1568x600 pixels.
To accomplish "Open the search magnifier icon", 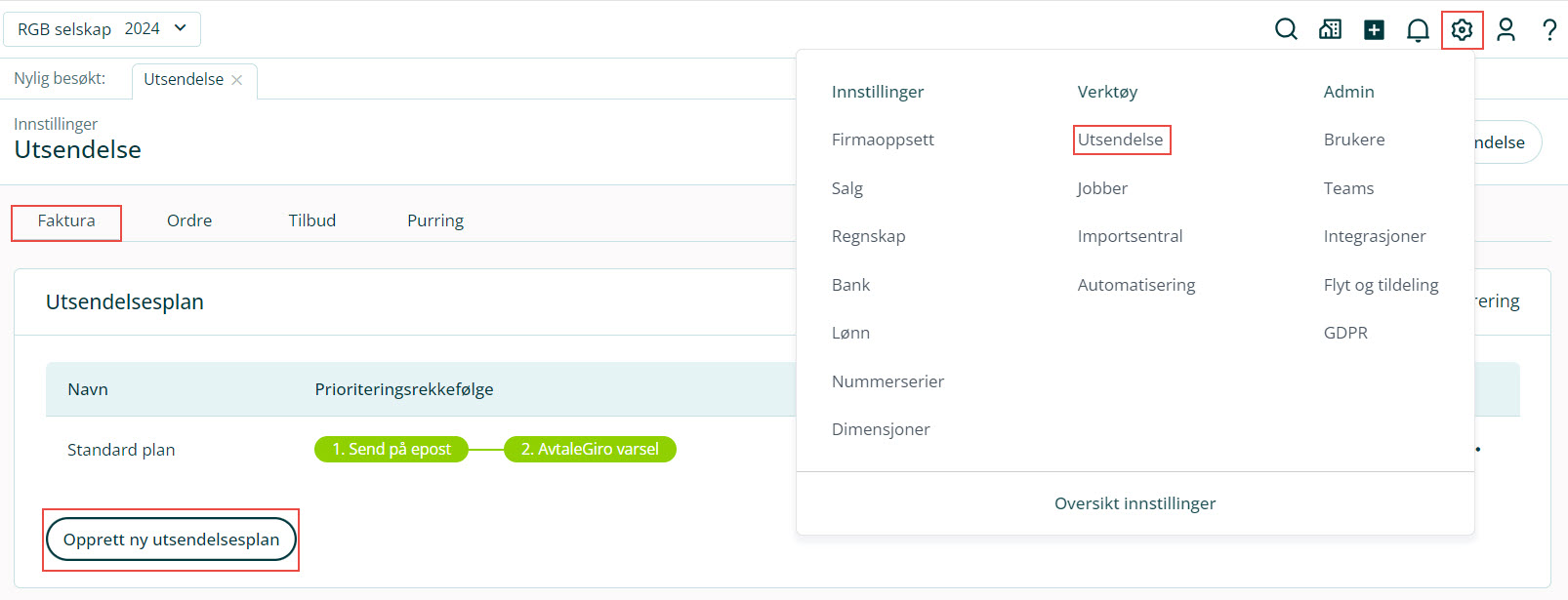I will point(1286,29).
